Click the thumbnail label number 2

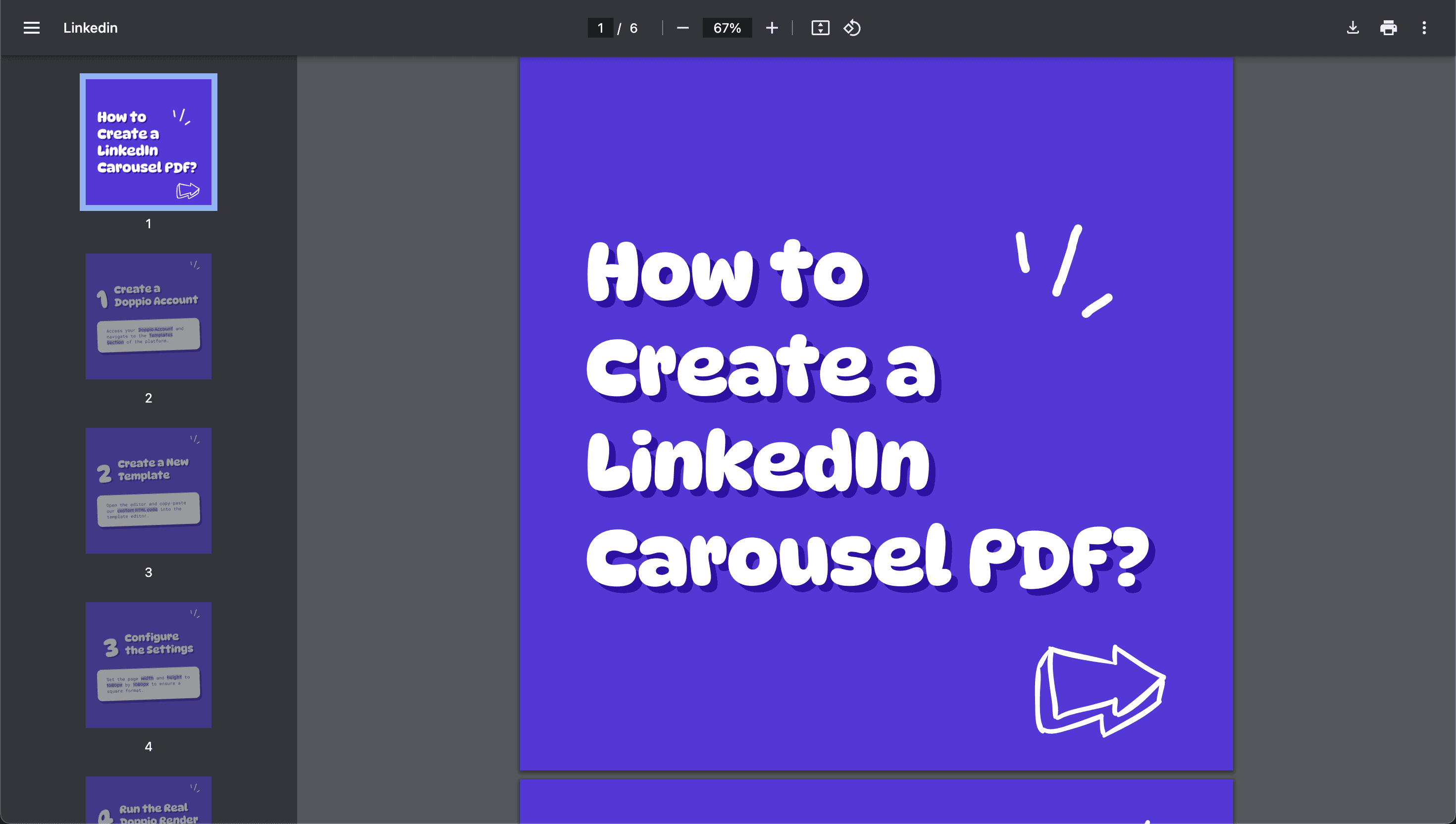pos(148,398)
